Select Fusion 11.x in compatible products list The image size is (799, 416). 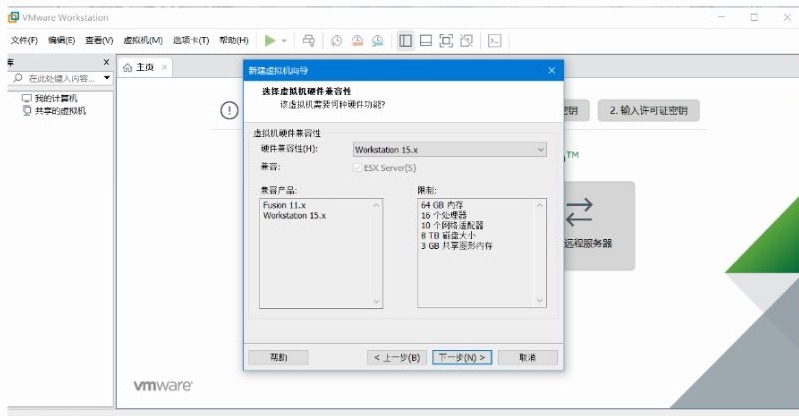[284, 205]
